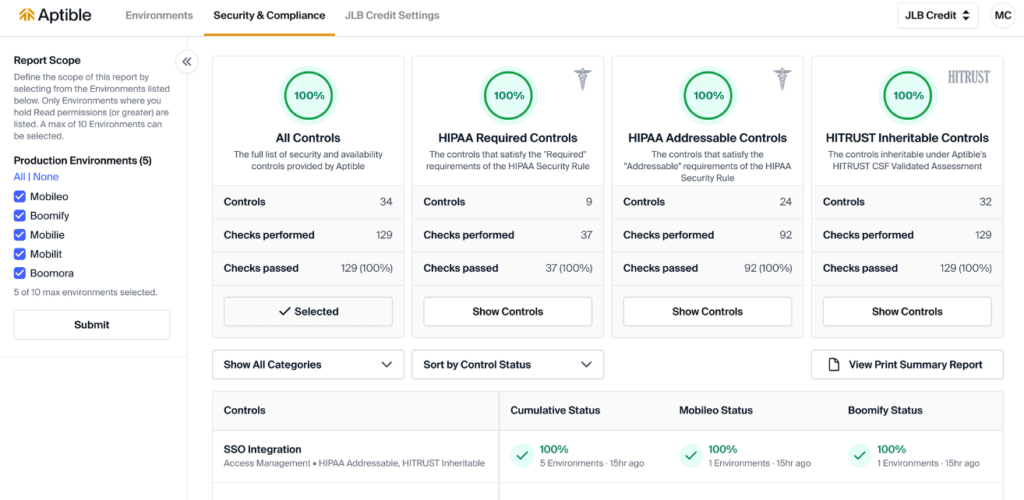The height and width of the screenshot is (500, 1024).
Task: Open View Print Summary Report
Action: pos(908,365)
